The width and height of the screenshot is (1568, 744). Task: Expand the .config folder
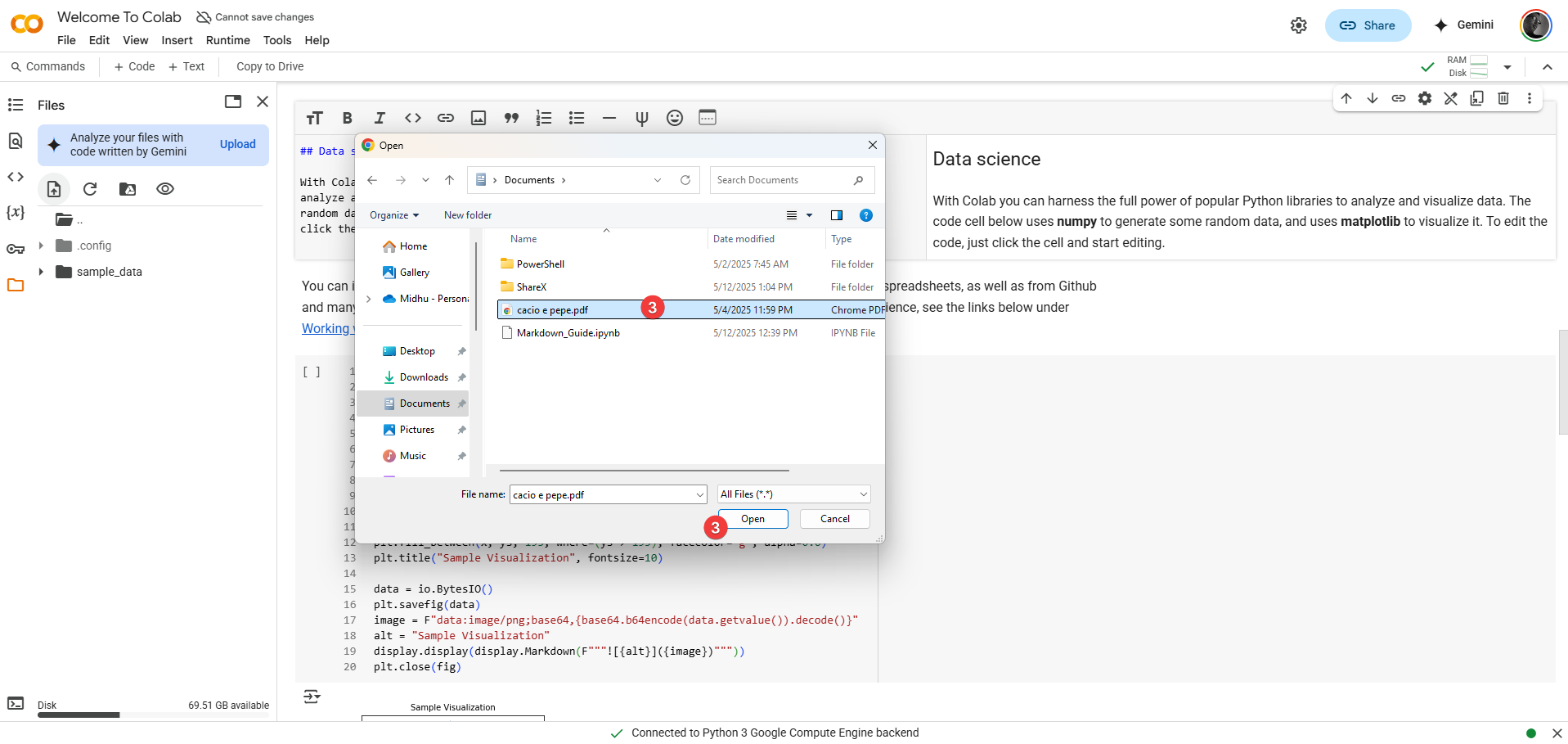[x=41, y=246]
